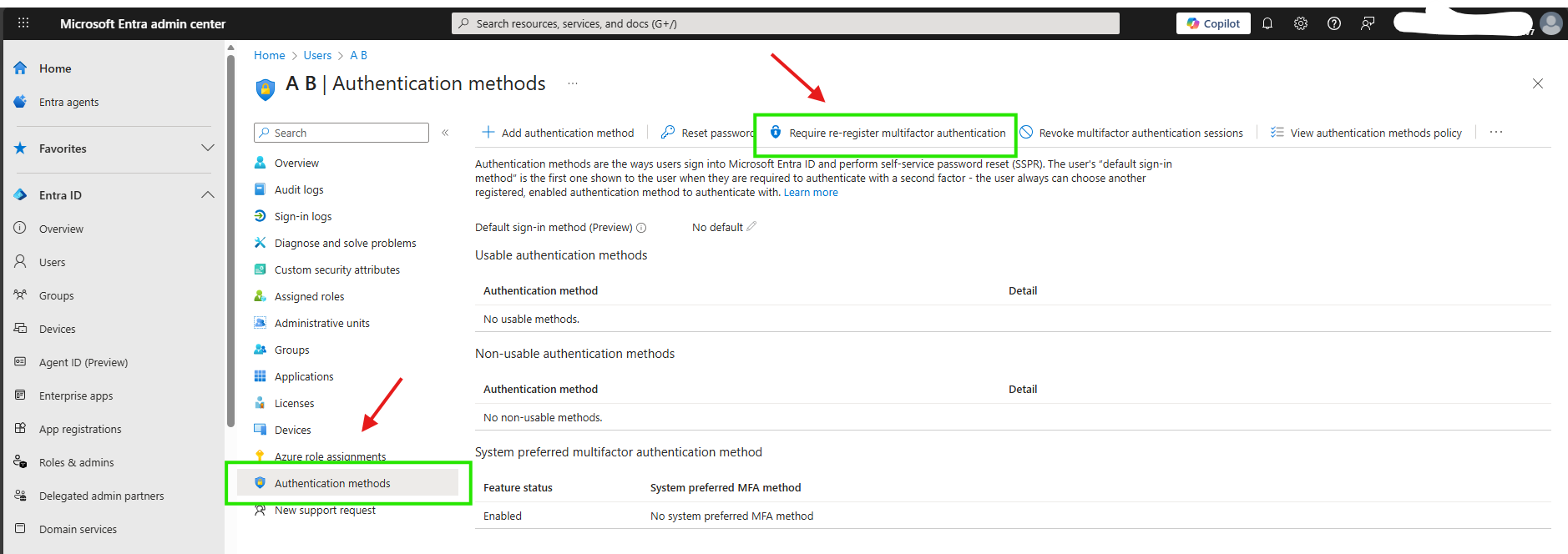This screenshot has width=1568, height=554.
Task: Open the toolbar overflow ellipsis
Action: tap(1496, 133)
